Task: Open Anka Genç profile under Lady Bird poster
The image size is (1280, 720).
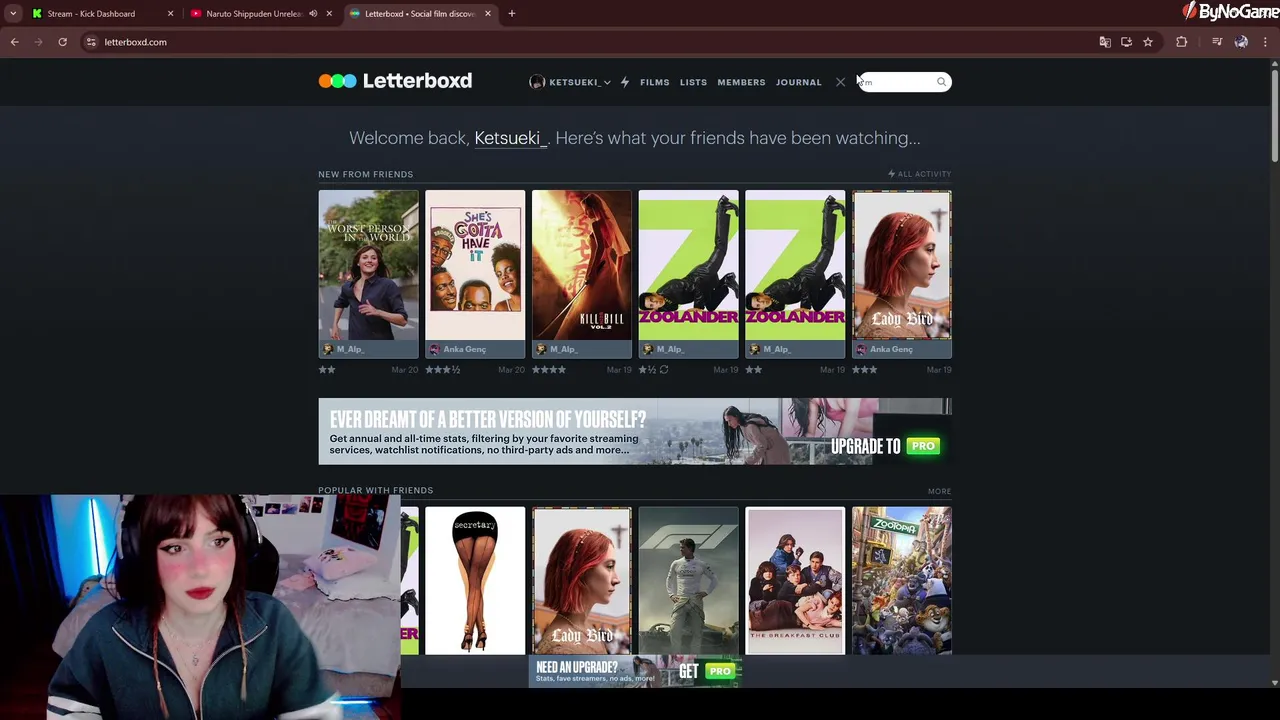Action: click(x=884, y=349)
